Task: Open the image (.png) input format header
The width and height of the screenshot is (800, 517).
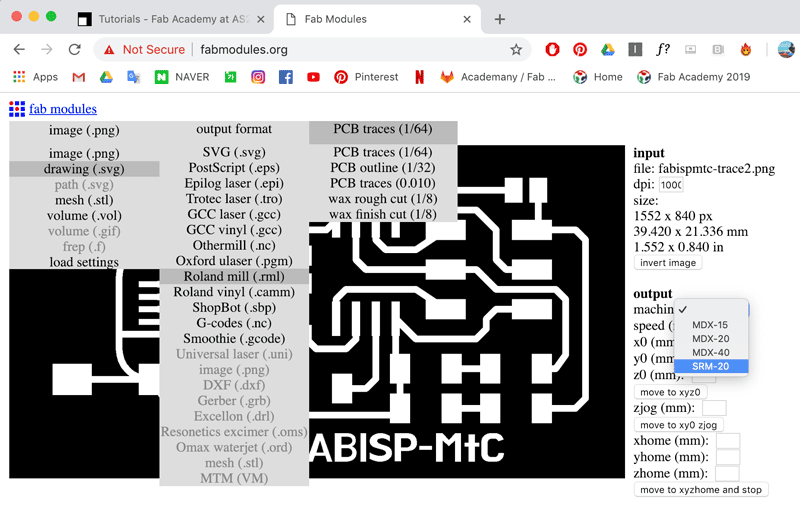Action: (x=84, y=130)
